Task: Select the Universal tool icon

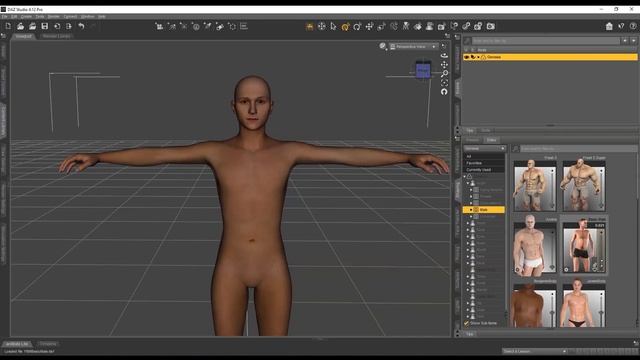Action: (321, 27)
